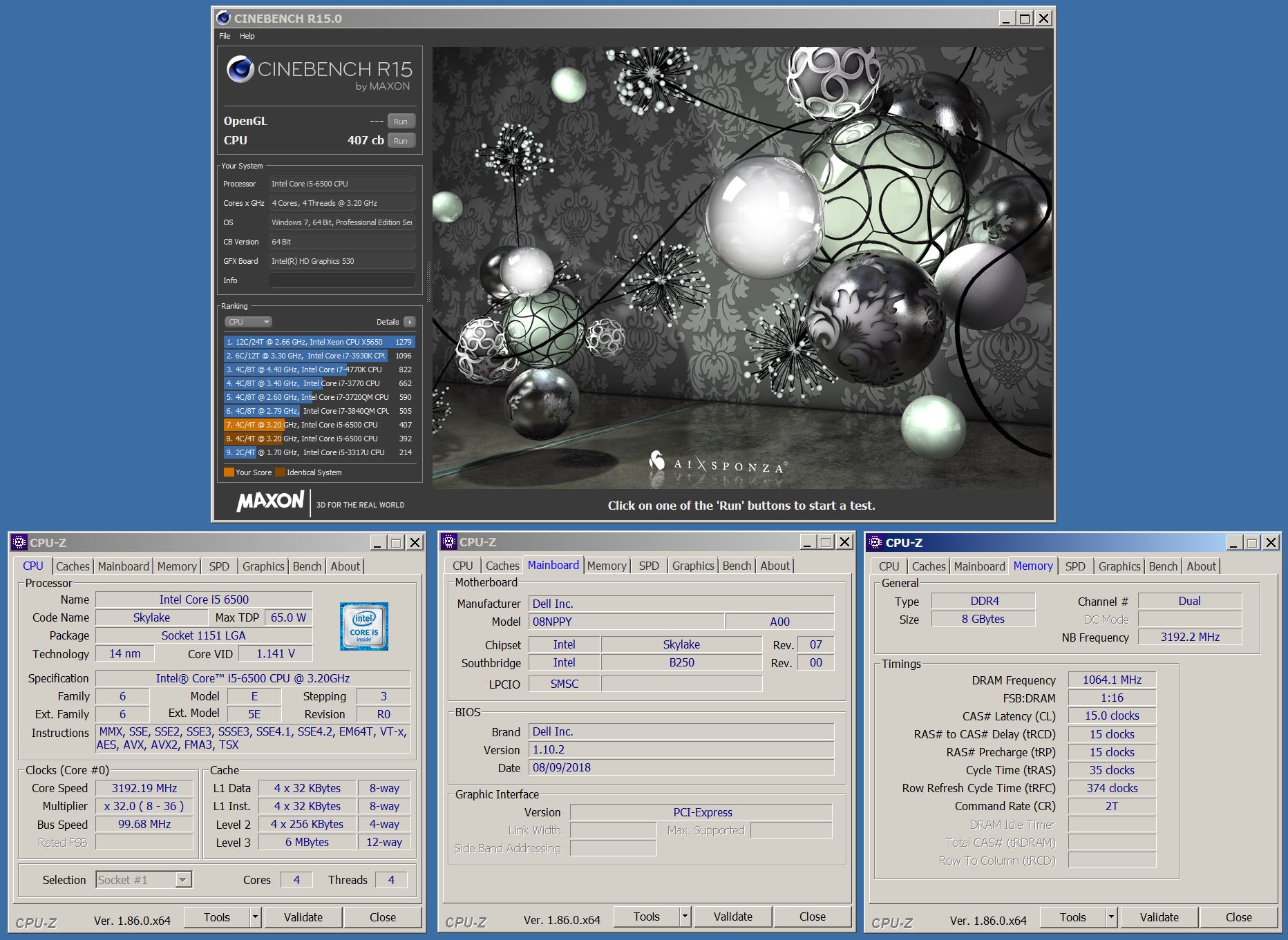Select highlighted ranking row 7 with score 407
1288x940 pixels.
(x=319, y=425)
